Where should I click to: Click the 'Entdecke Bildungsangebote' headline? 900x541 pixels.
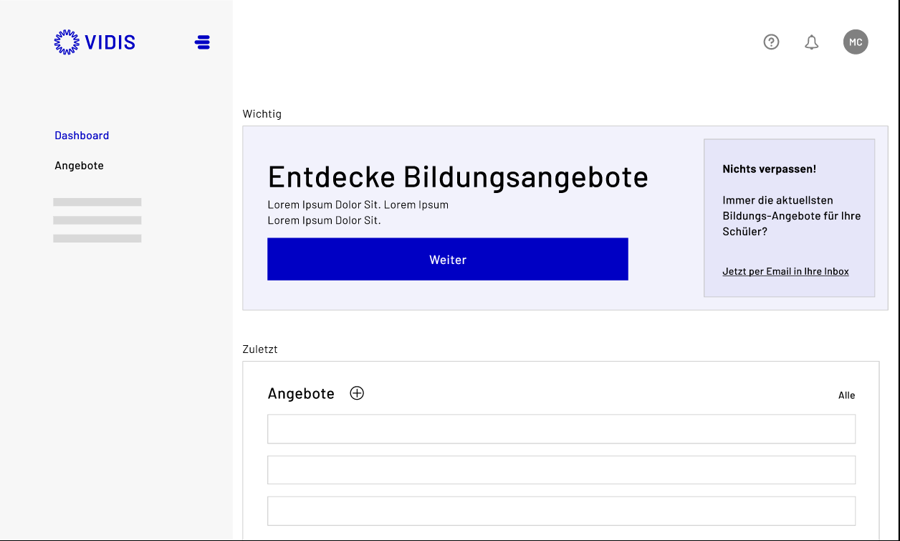(458, 176)
